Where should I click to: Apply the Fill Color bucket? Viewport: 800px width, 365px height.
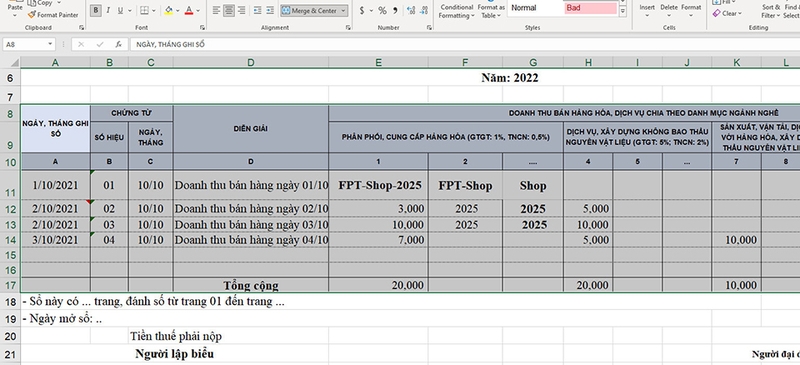(x=169, y=10)
